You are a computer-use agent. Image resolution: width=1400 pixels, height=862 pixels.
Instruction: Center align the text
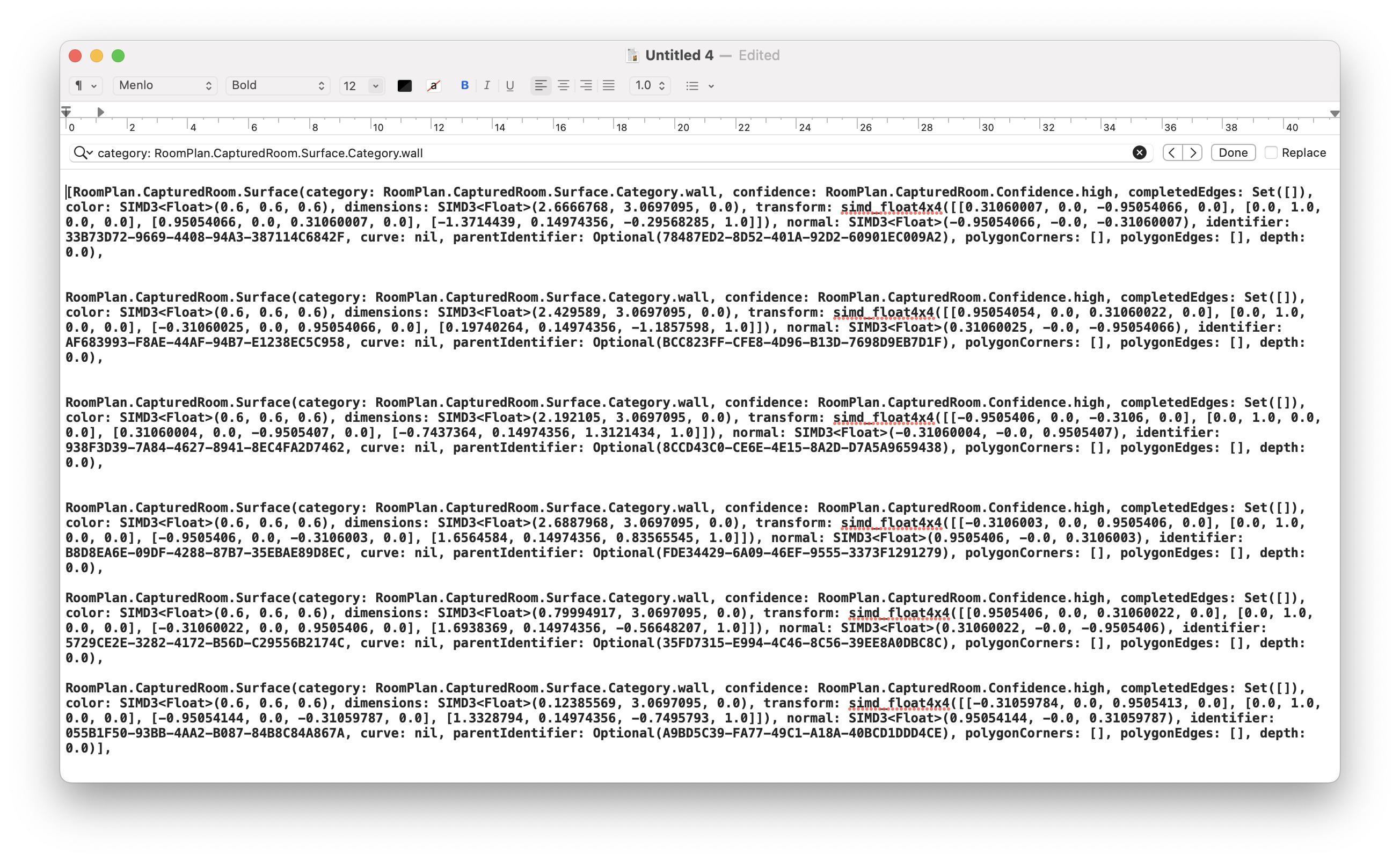[563, 85]
